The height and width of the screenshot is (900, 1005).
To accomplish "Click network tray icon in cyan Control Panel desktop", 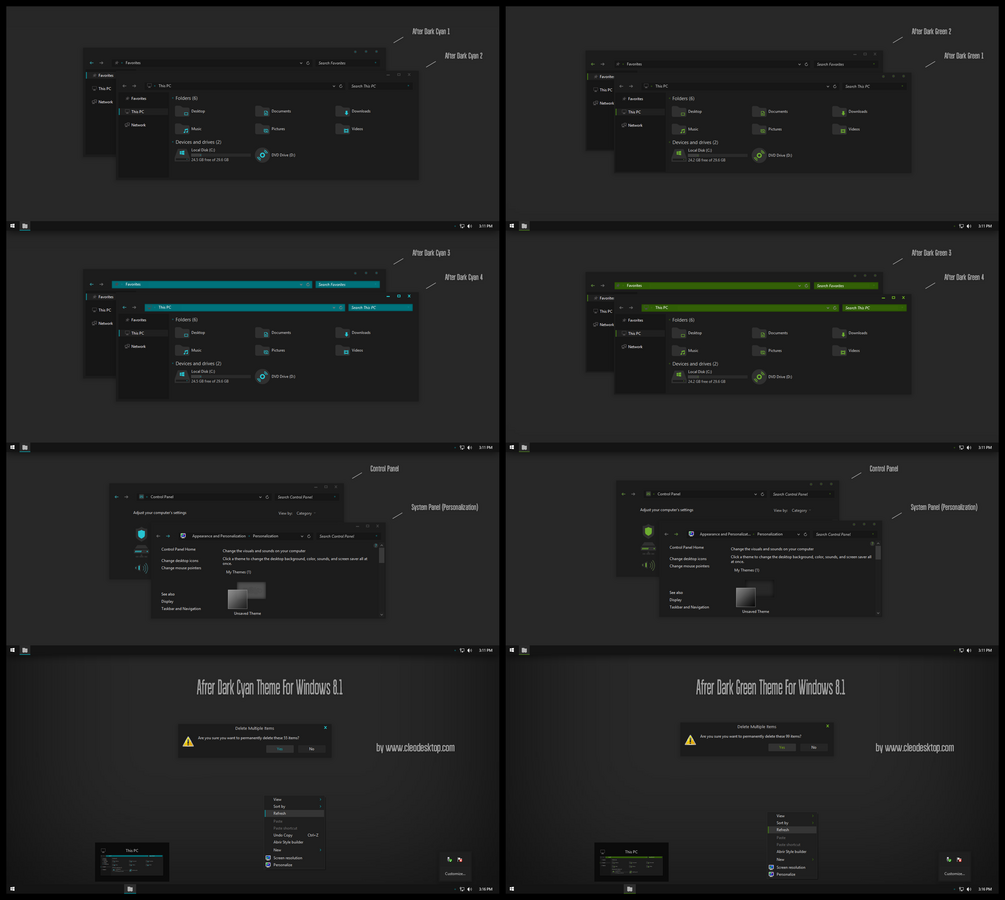I will pyautogui.click(x=462, y=650).
